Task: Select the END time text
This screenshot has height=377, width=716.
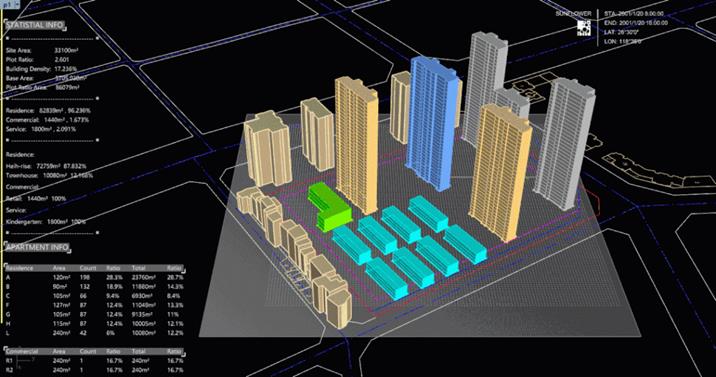Action: pos(636,23)
